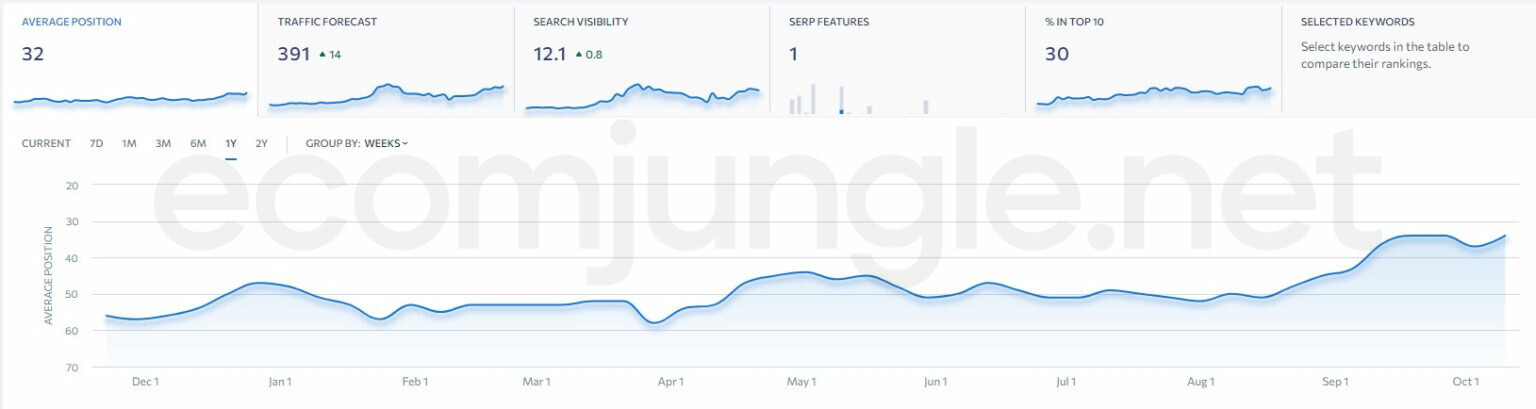Click the green traffic forecast increase arrow
Screen dimensions: 1536x409
322,54
